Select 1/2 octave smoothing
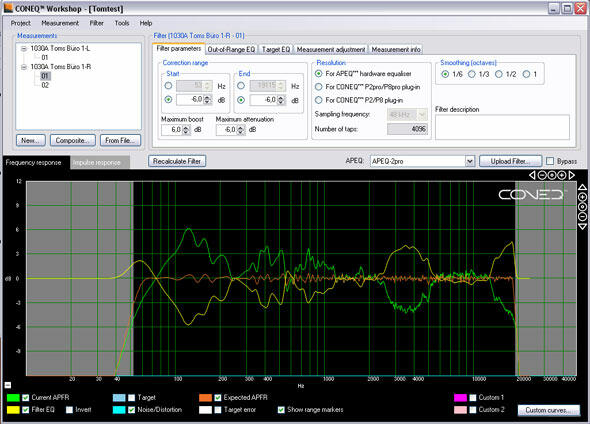Image resolution: width=590 pixels, height=424 pixels. tap(499, 74)
